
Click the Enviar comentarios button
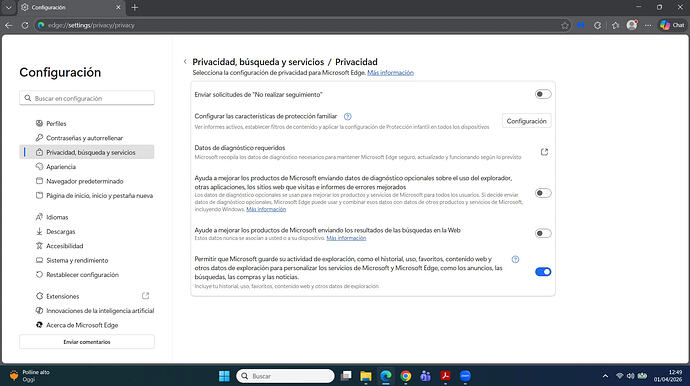pyautogui.click(x=87, y=342)
